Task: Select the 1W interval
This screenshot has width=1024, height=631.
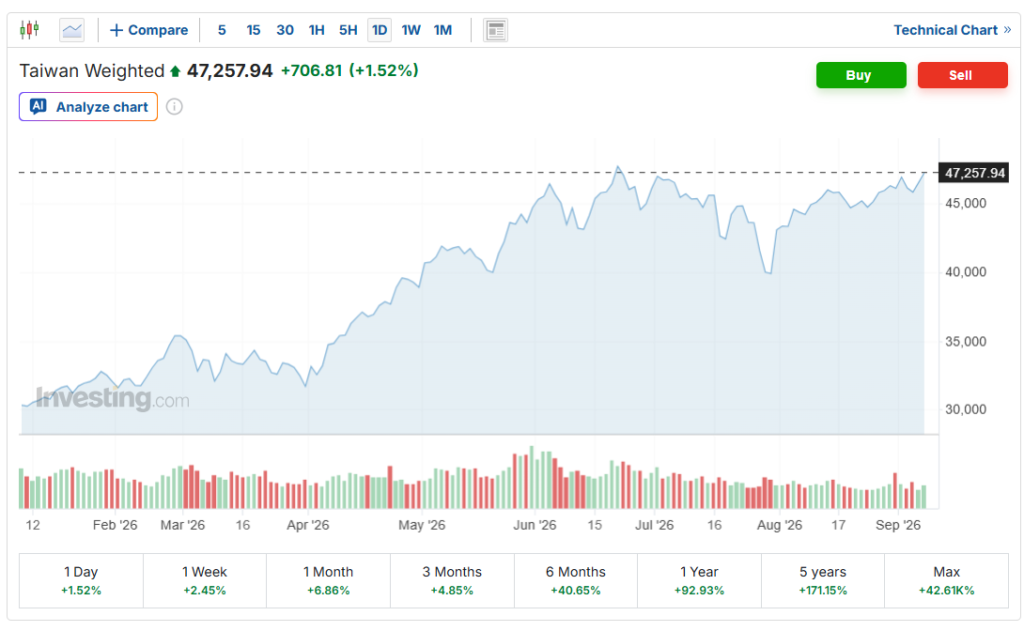Action: (411, 30)
